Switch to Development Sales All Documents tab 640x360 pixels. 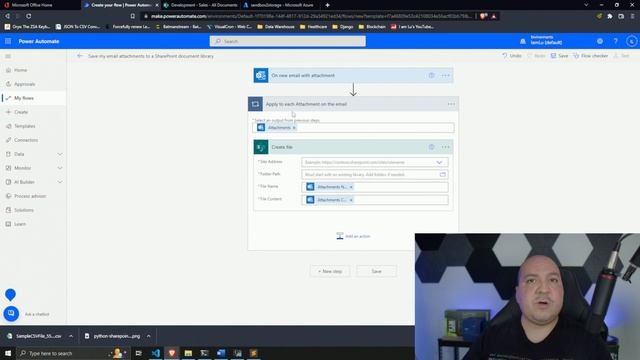click(x=200, y=5)
